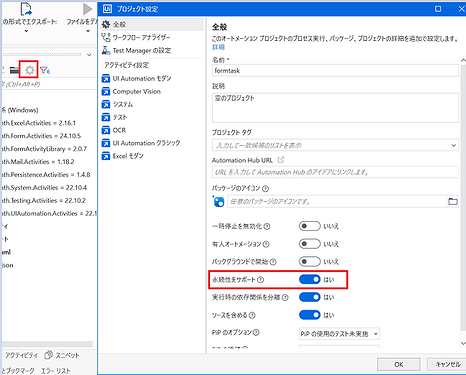This screenshot has width=466, height=375.
Task: Select the Persistence.Activities = 1.4.8 dependency
Action: pos(46,175)
